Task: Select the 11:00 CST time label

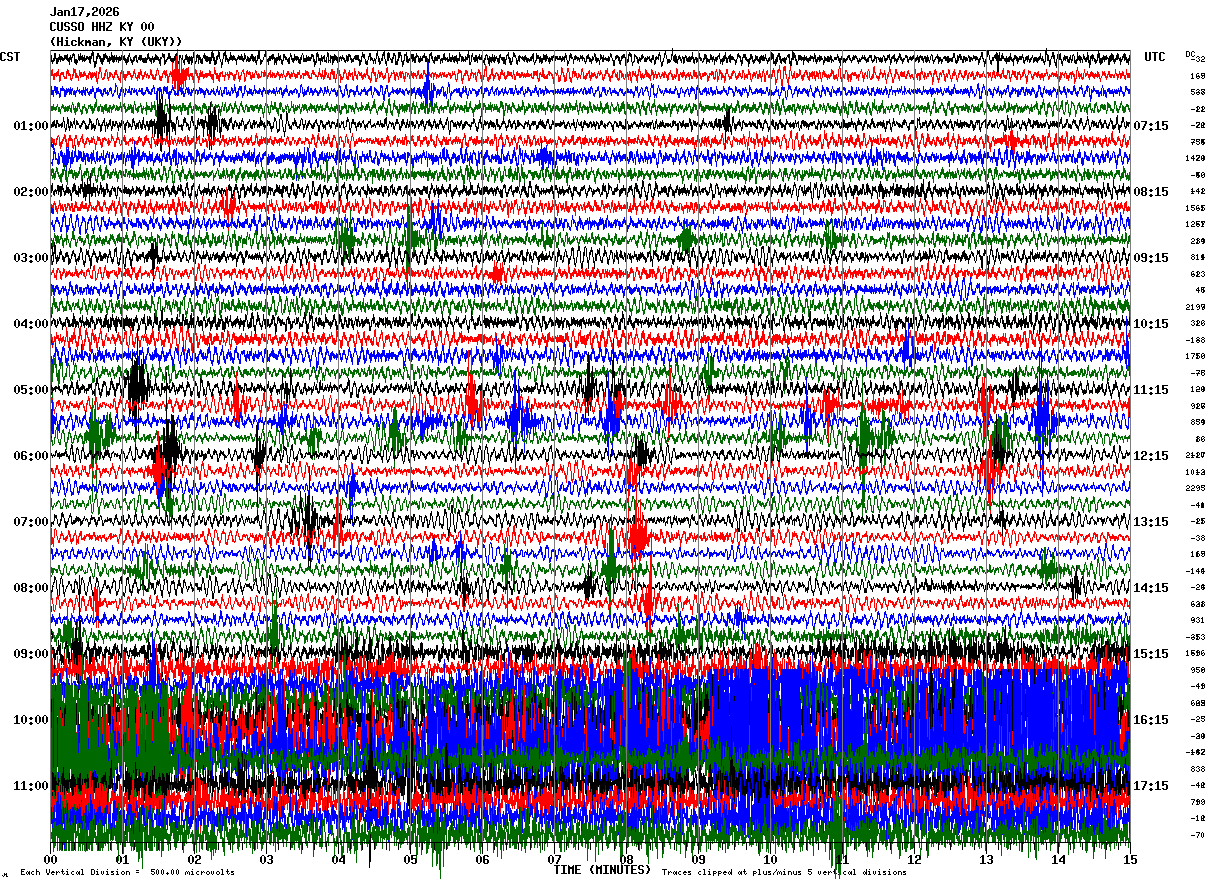Action: point(31,786)
